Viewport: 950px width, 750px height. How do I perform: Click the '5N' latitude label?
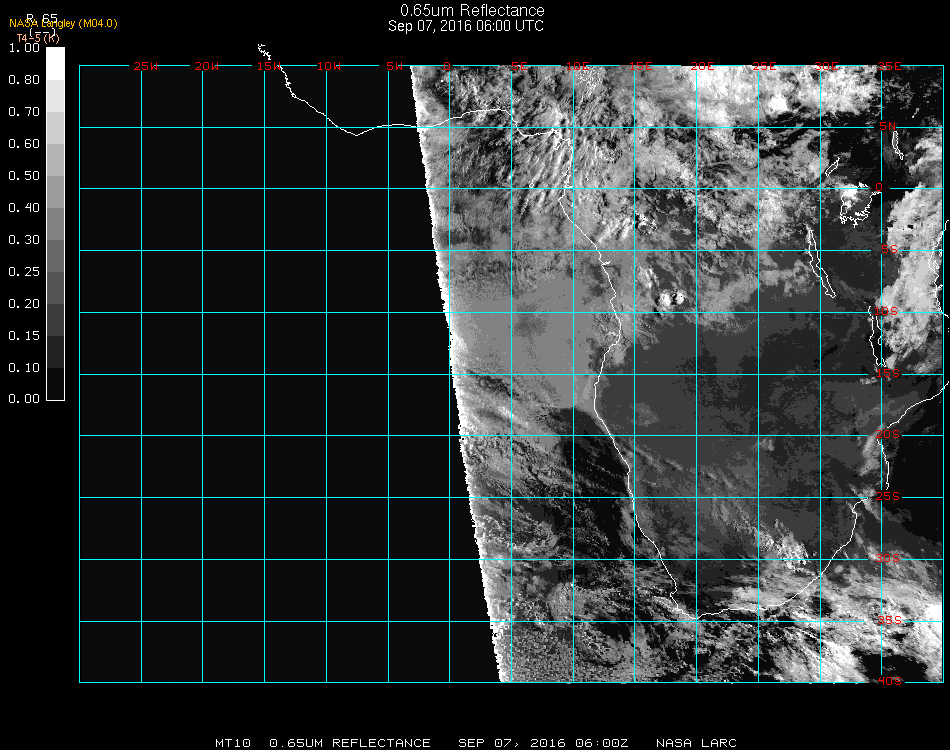pos(888,126)
